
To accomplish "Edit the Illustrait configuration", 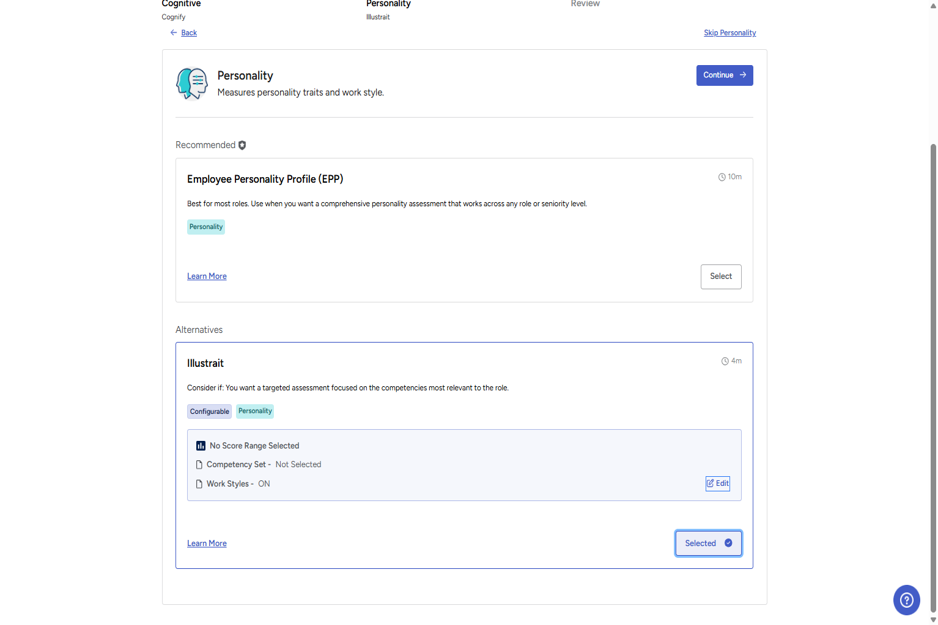I will 717,483.
